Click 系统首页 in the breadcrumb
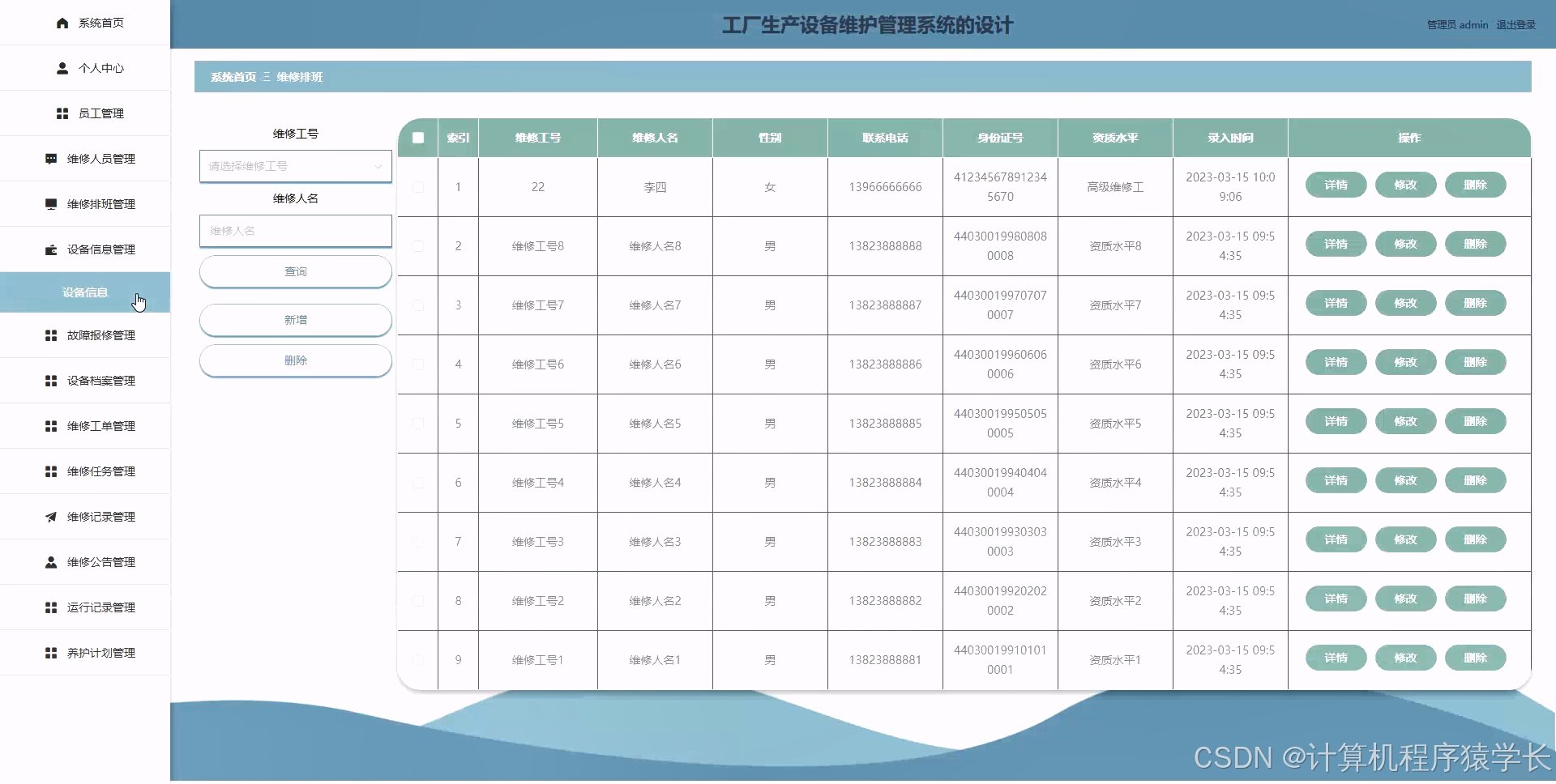1556x784 pixels. (x=233, y=77)
